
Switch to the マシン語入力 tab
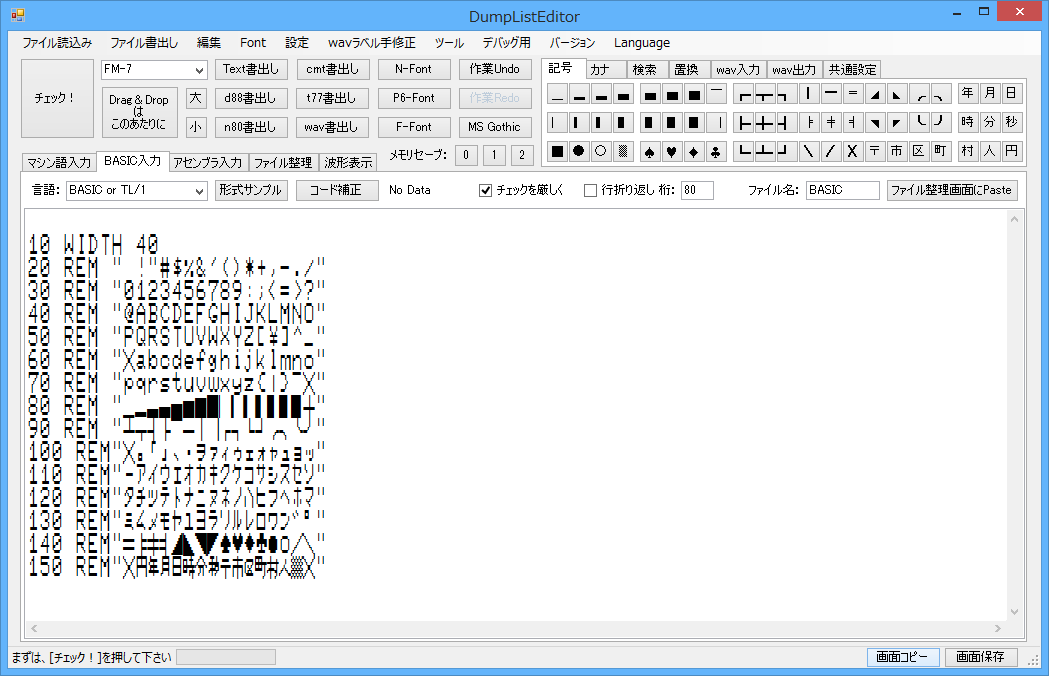(59, 163)
